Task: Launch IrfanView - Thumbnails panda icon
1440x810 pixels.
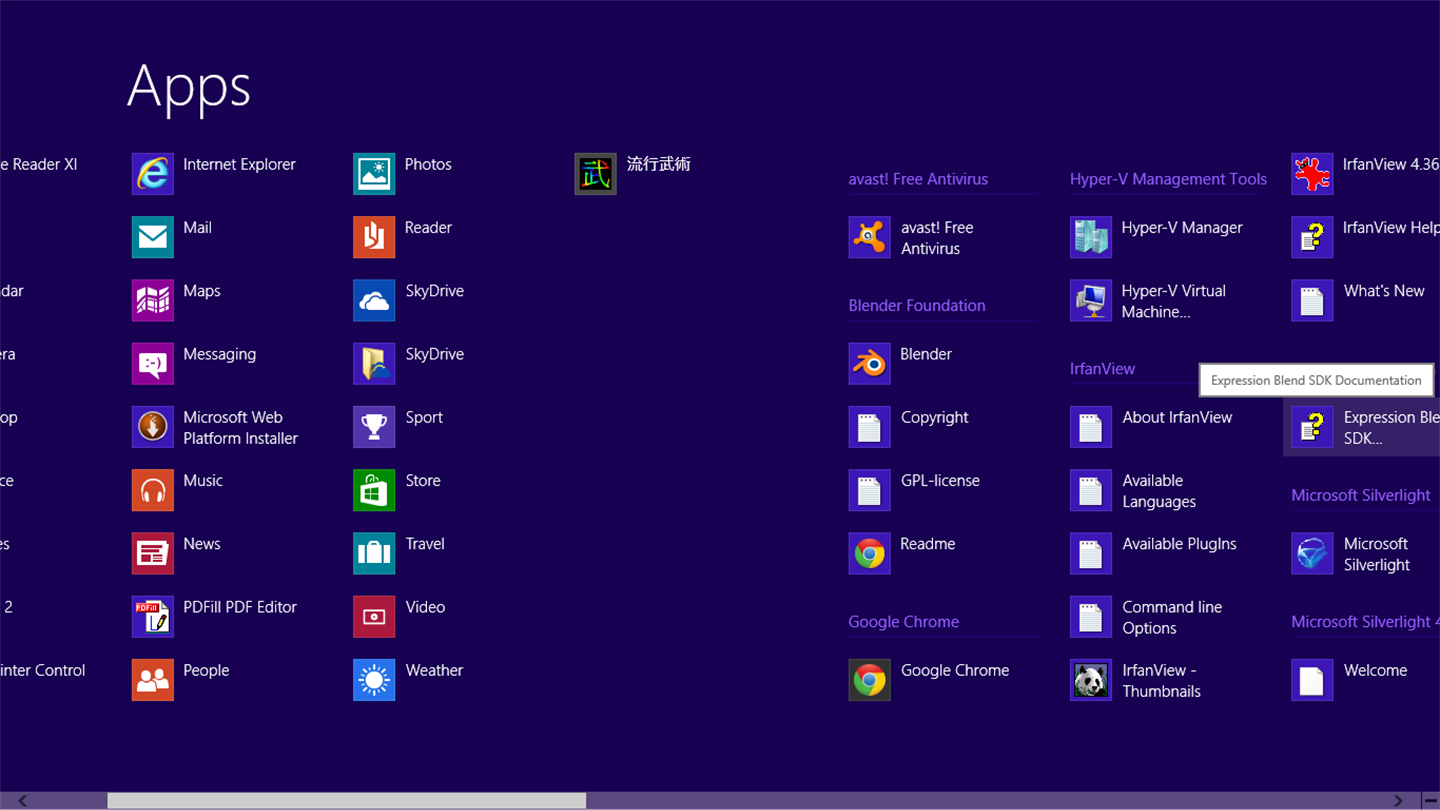Action: (1090, 680)
